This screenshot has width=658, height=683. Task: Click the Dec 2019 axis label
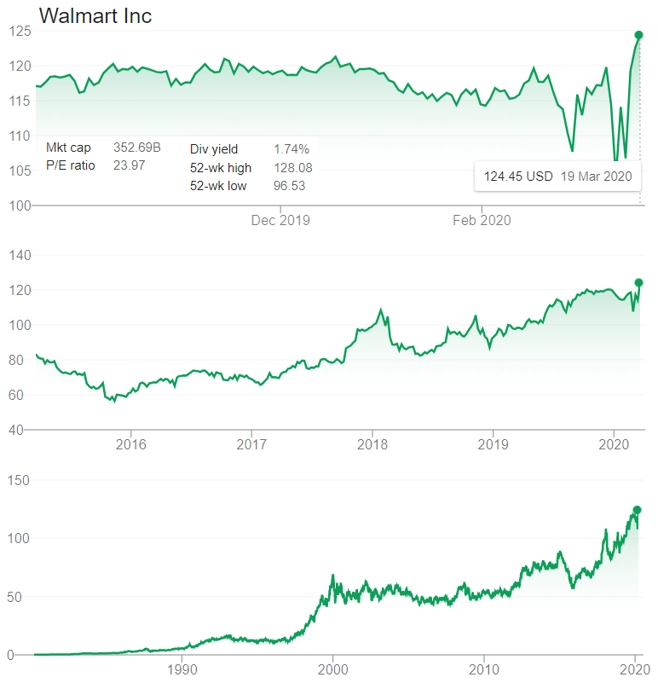tap(280, 220)
